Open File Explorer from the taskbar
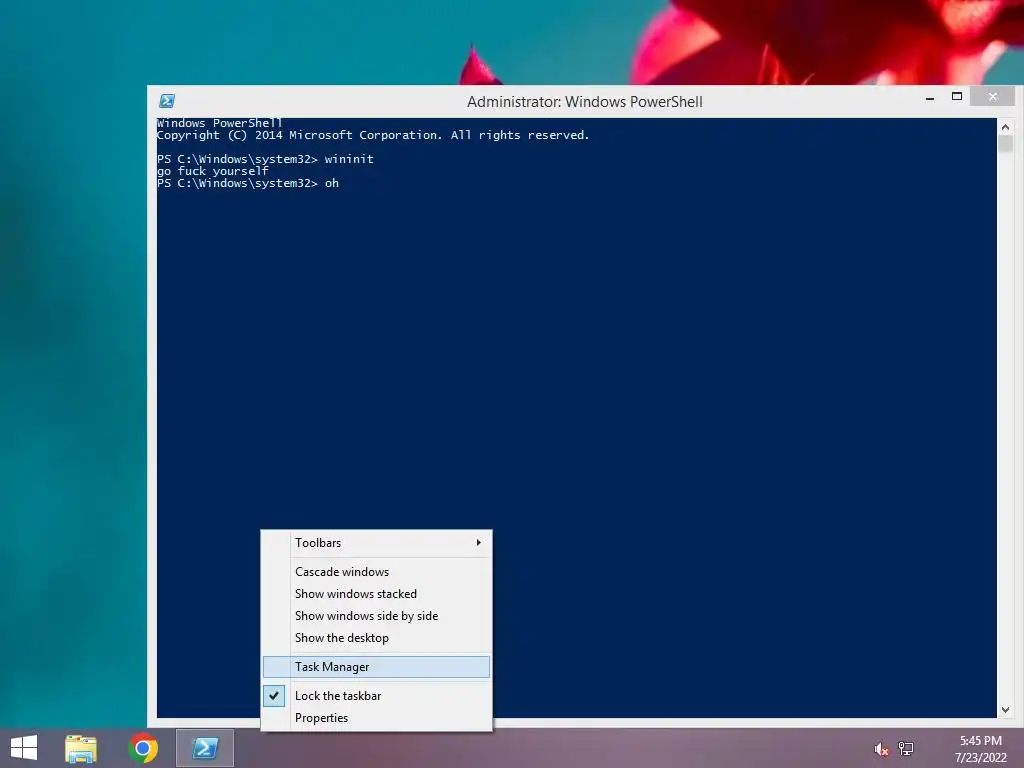 tap(80, 748)
